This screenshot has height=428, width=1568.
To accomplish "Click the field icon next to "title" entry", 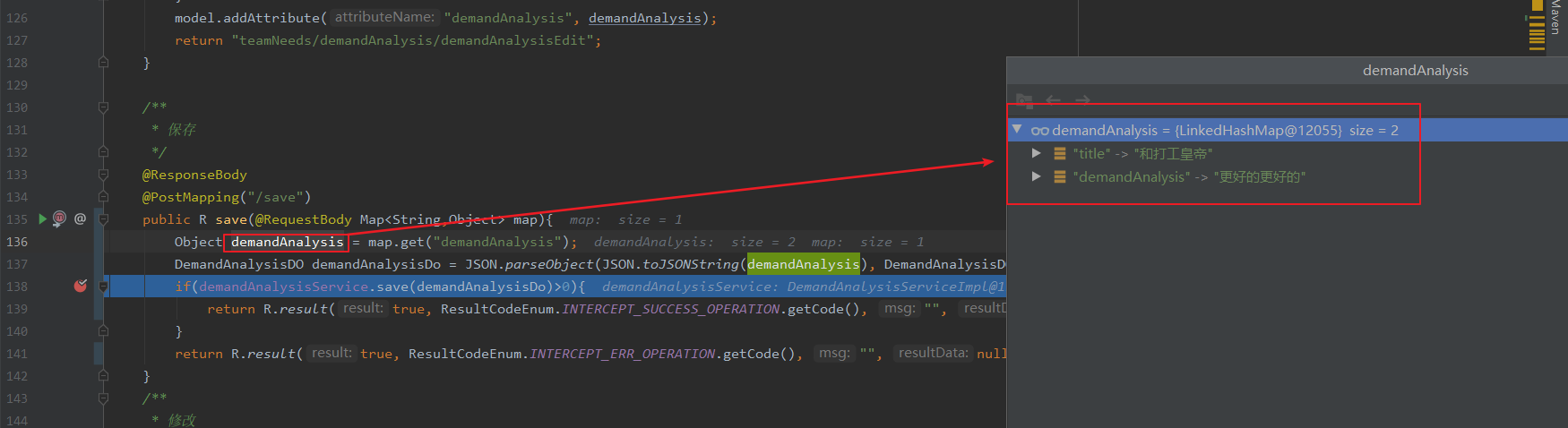I will tap(1060, 154).
